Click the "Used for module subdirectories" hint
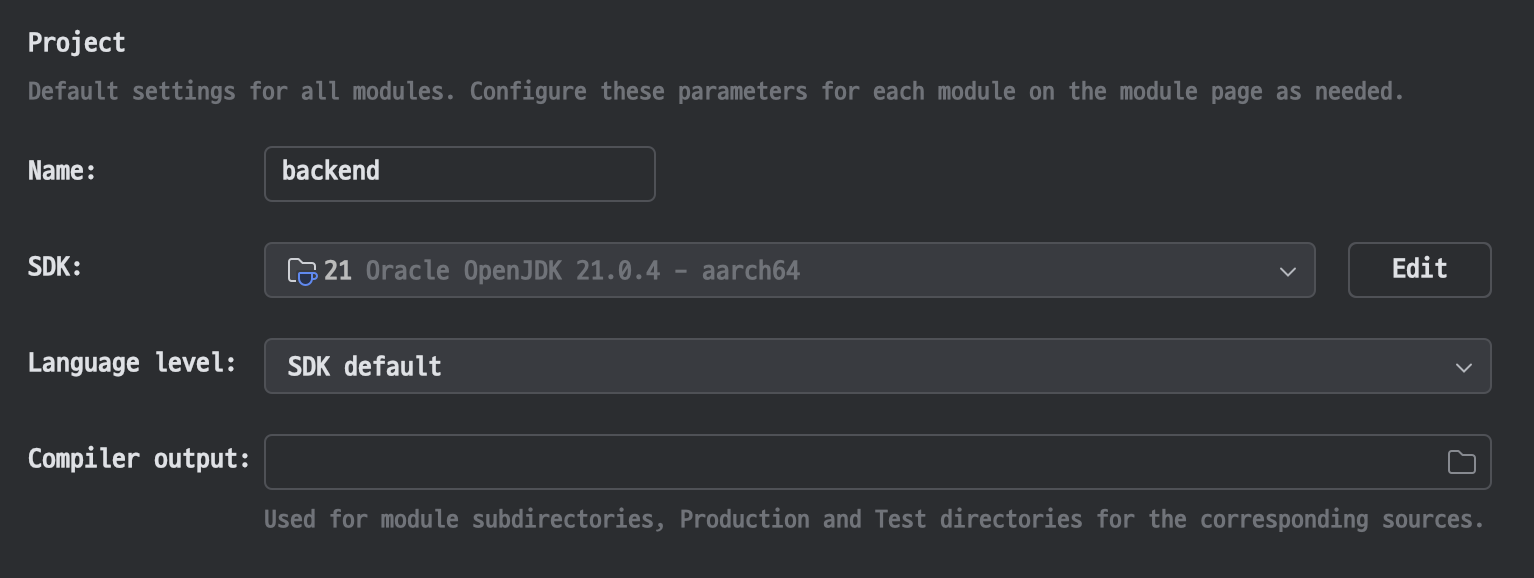The width and height of the screenshot is (1534, 578). point(466,520)
